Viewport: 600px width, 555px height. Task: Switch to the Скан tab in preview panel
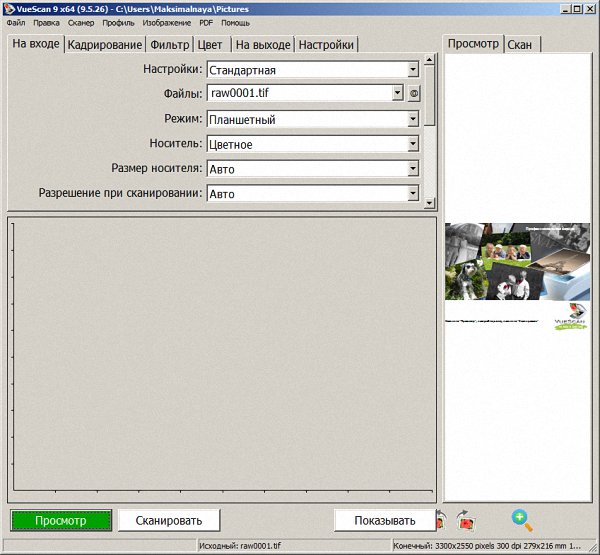coord(520,45)
